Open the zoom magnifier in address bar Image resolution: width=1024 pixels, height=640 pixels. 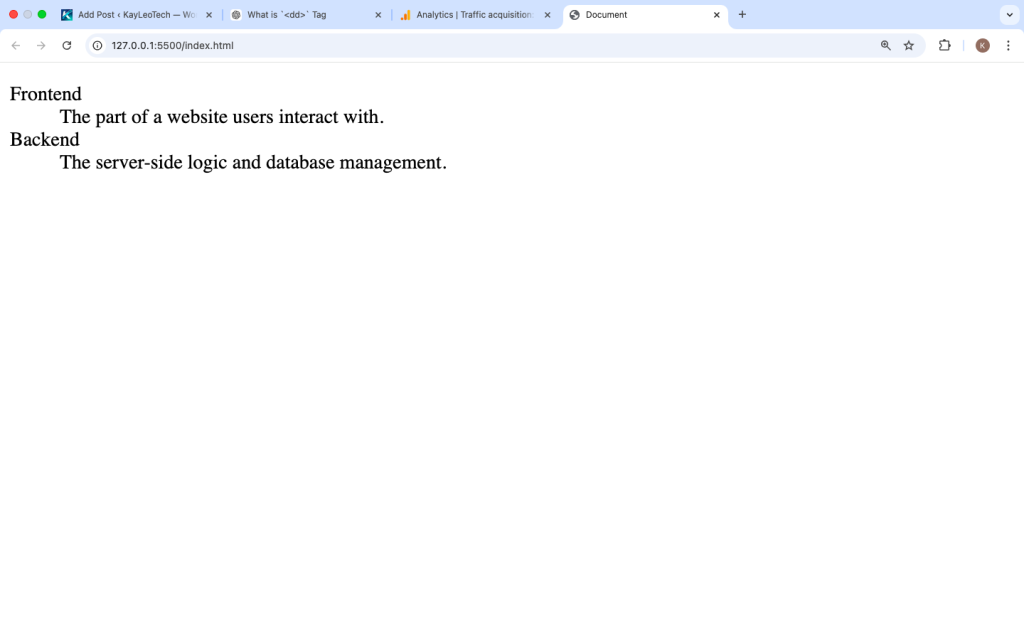(885, 45)
